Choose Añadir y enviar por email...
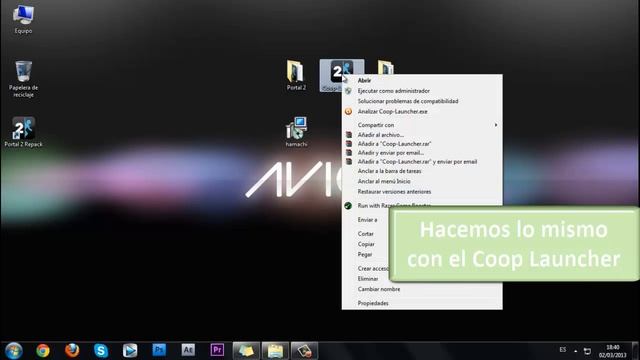 [422, 153]
